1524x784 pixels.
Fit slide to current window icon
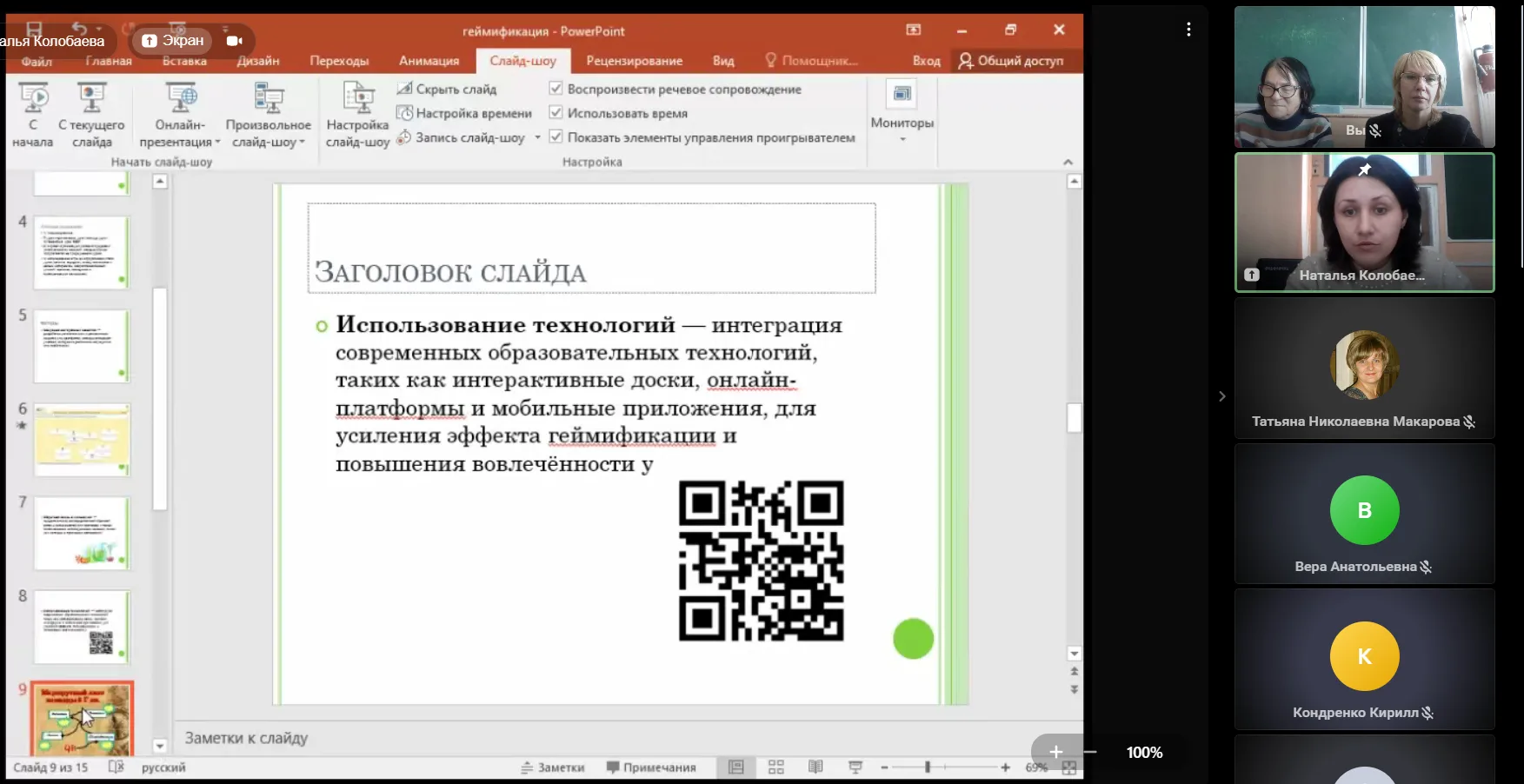(x=1069, y=767)
